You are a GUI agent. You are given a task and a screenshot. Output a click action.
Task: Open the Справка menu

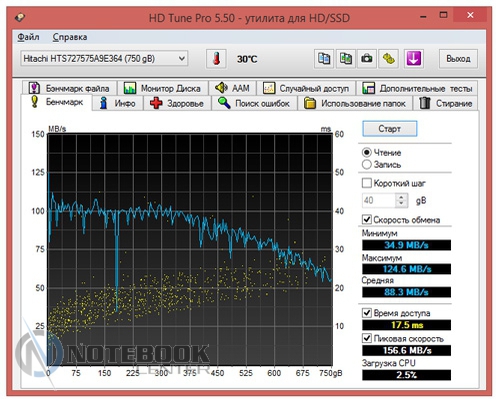(70, 37)
